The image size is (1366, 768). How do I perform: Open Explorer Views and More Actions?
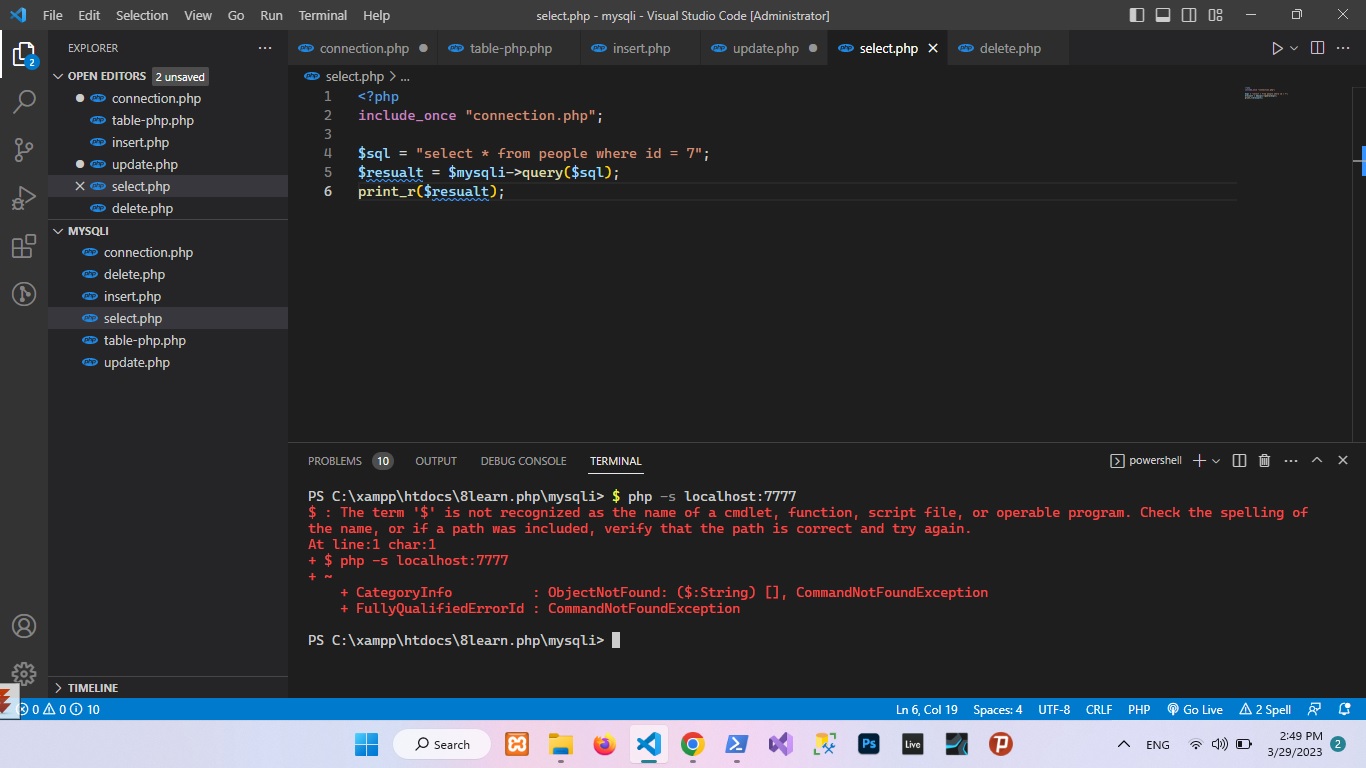(x=265, y=48)
